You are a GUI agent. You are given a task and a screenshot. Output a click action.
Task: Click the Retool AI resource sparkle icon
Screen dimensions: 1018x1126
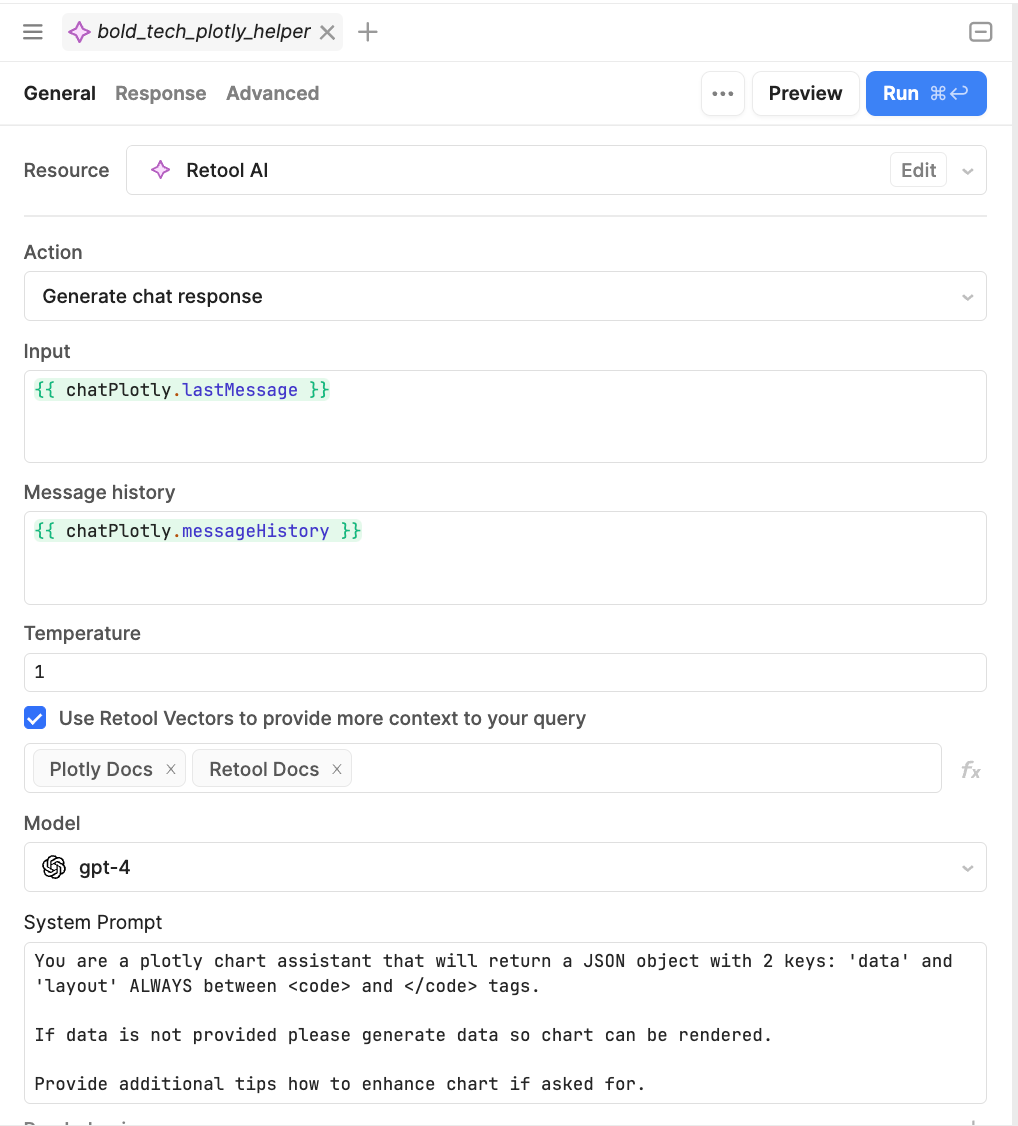[x=160, y=170]
